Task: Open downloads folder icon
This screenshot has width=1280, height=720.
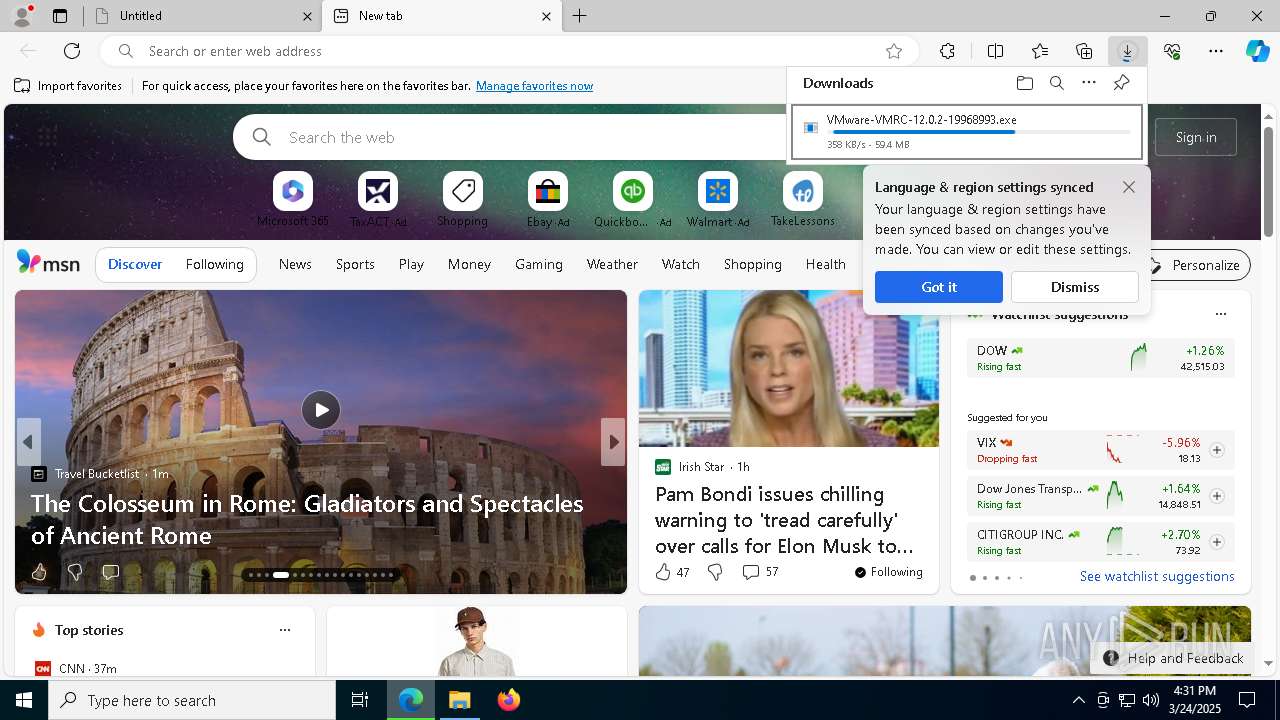Action: point(1024,83)
